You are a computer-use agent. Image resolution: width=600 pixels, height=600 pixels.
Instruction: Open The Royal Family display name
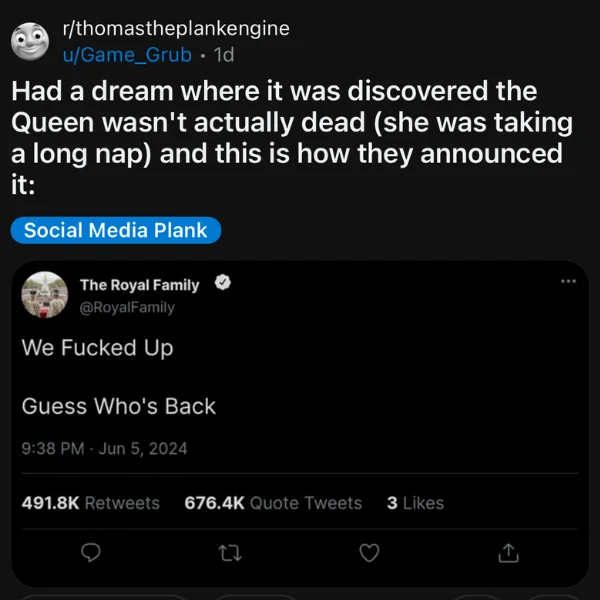point(139,285)
